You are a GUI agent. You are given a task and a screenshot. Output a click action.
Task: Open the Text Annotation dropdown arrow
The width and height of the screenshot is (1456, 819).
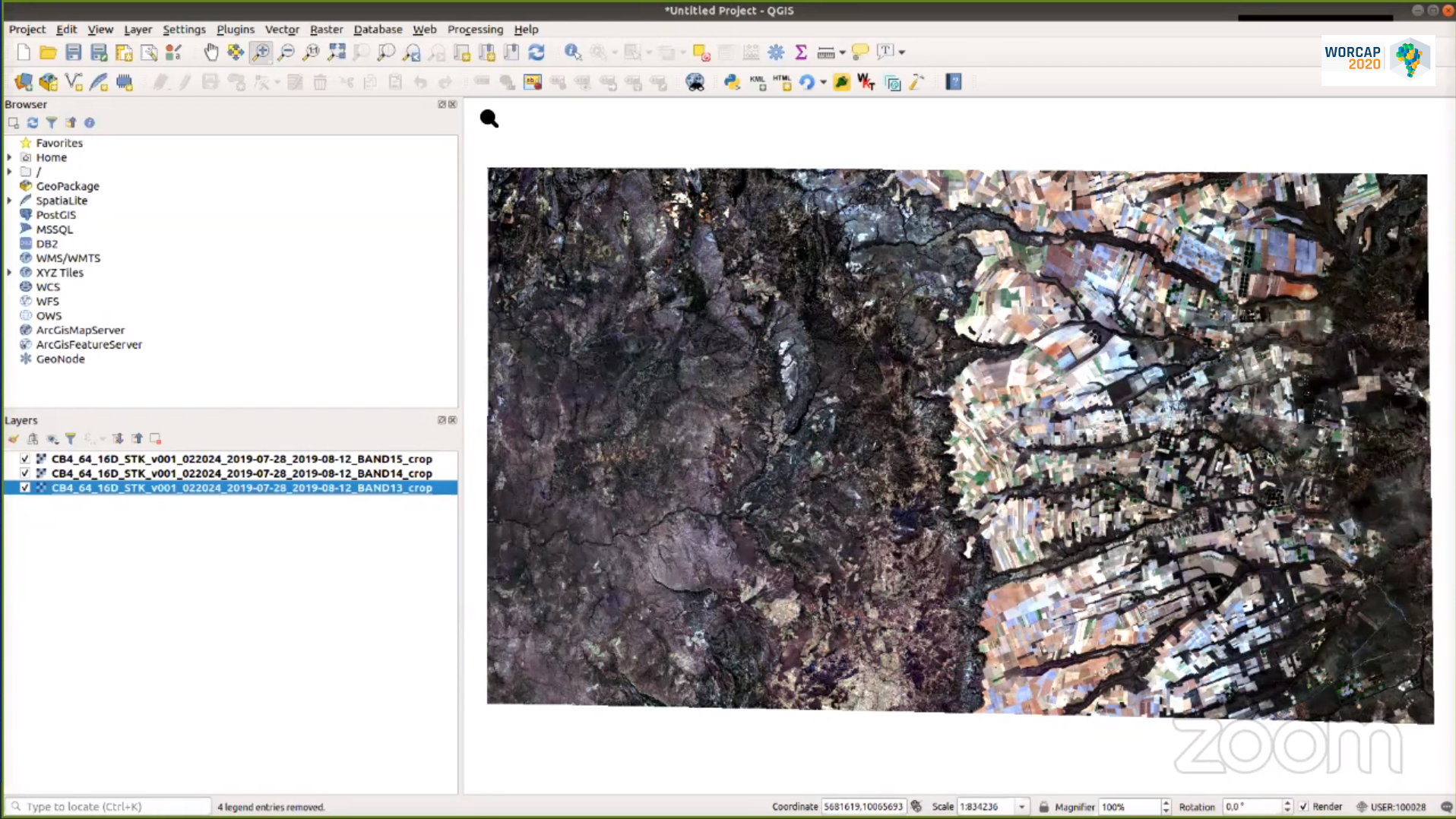pyautogui.click(x=902, y=52)
